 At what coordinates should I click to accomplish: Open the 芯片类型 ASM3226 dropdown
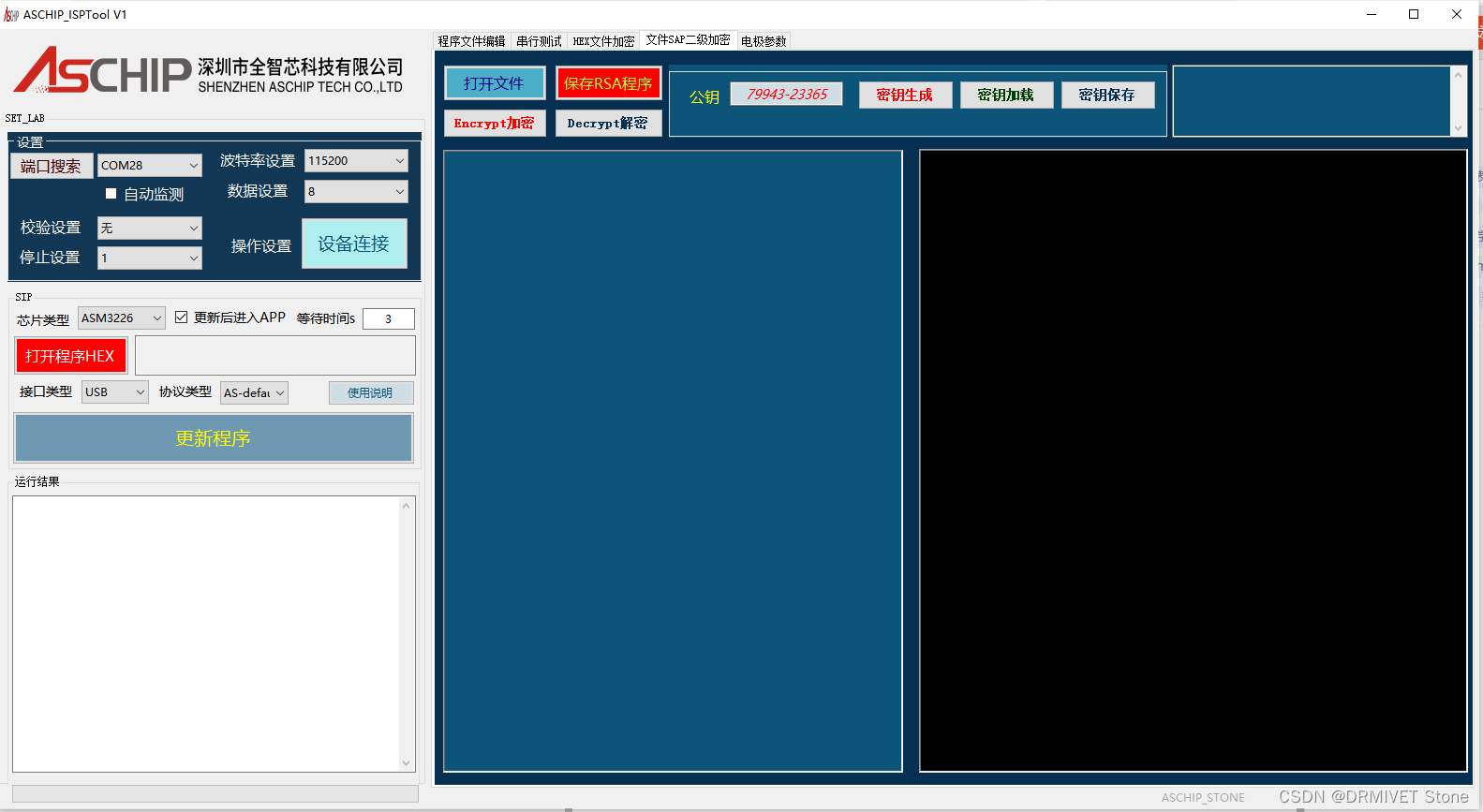point(122,318)
